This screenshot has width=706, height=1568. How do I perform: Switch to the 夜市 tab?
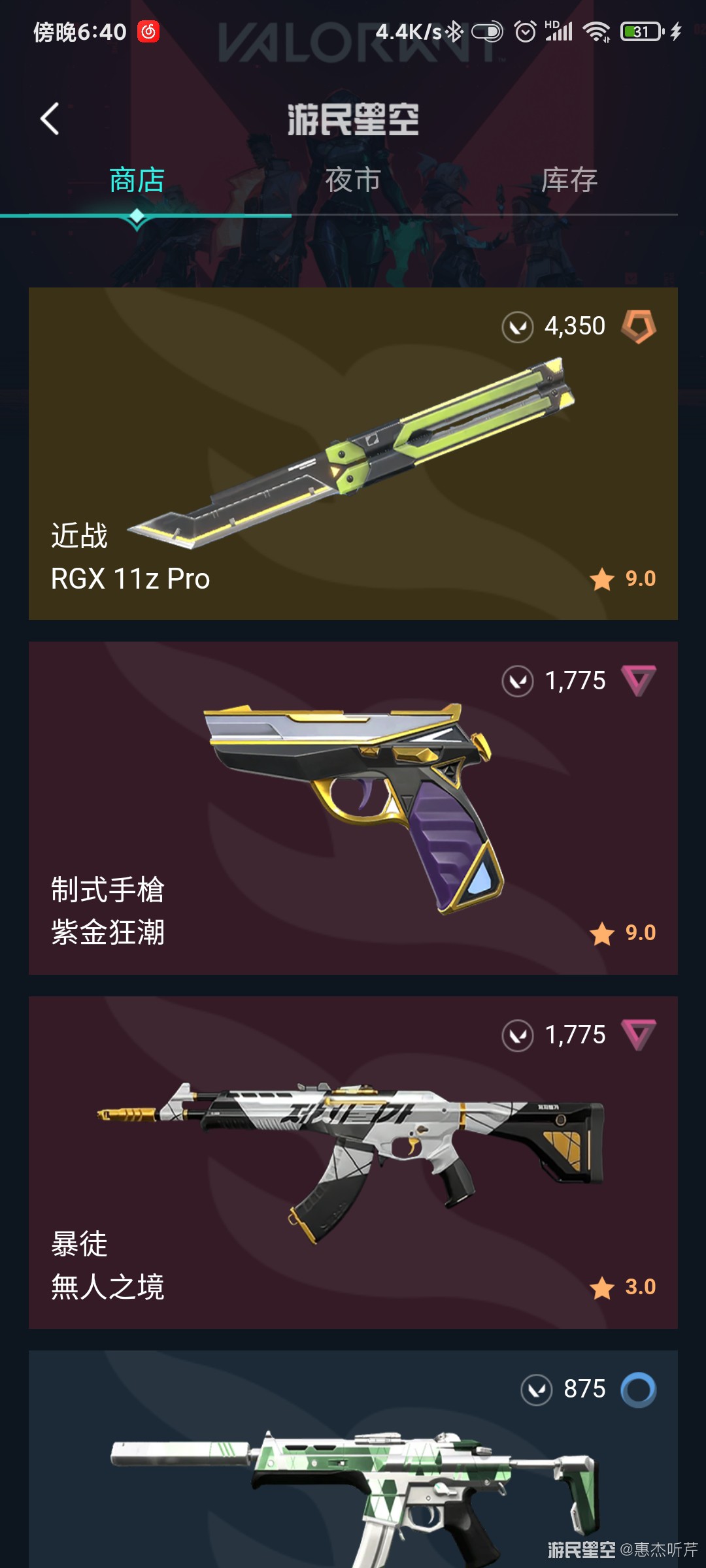tap(353, 180)
